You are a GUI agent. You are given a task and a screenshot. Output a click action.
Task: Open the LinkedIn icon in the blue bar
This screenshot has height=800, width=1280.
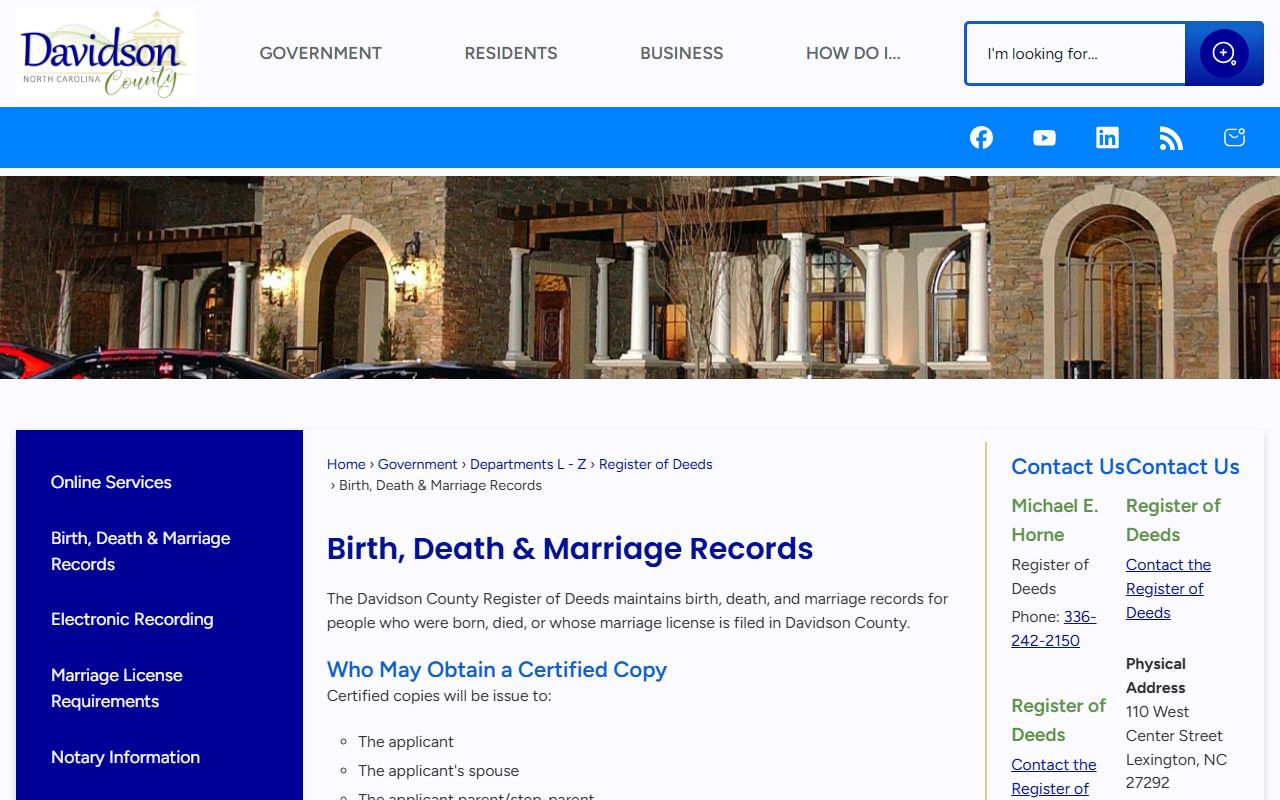pyautogui.click(x=1107, y=138)
